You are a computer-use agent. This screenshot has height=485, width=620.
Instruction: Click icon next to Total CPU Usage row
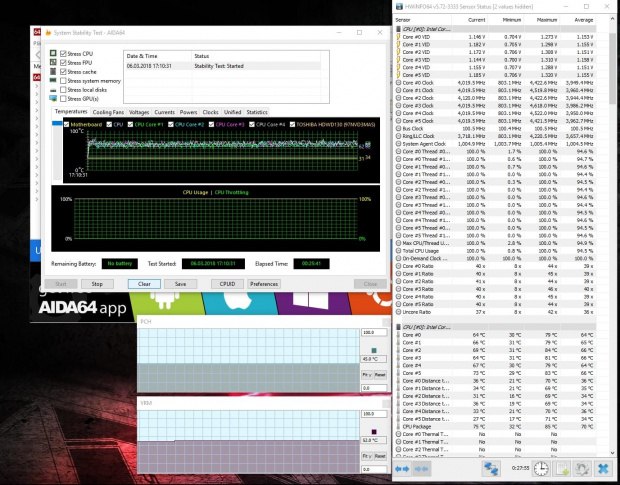399,251
